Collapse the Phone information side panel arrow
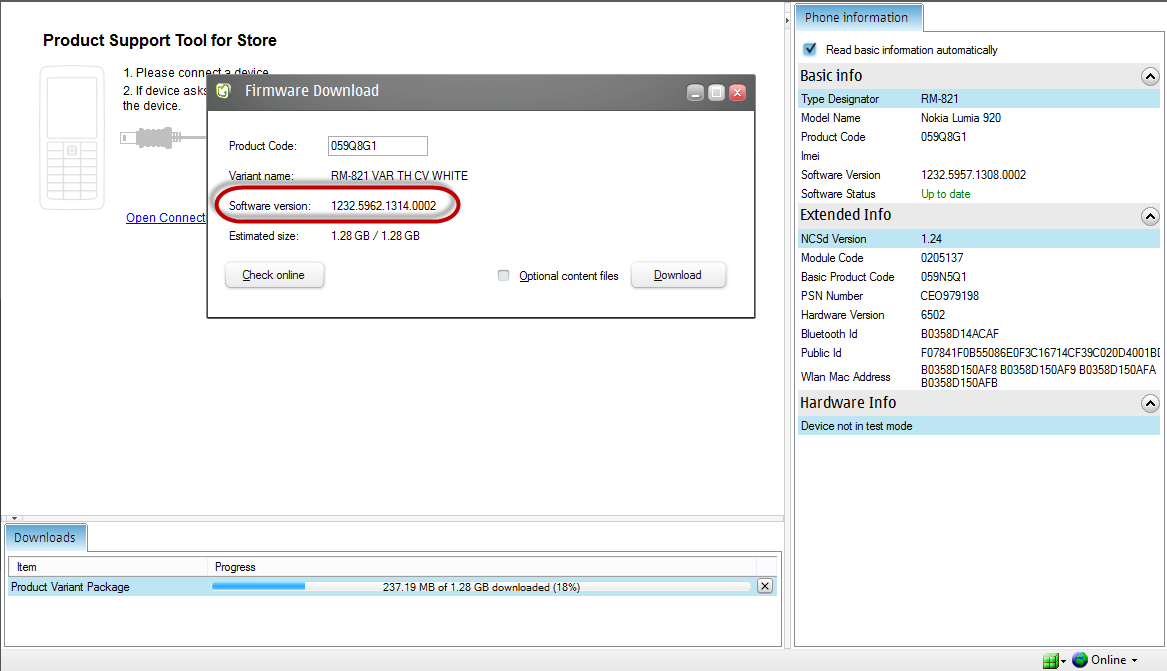 [x=787, y=21]
